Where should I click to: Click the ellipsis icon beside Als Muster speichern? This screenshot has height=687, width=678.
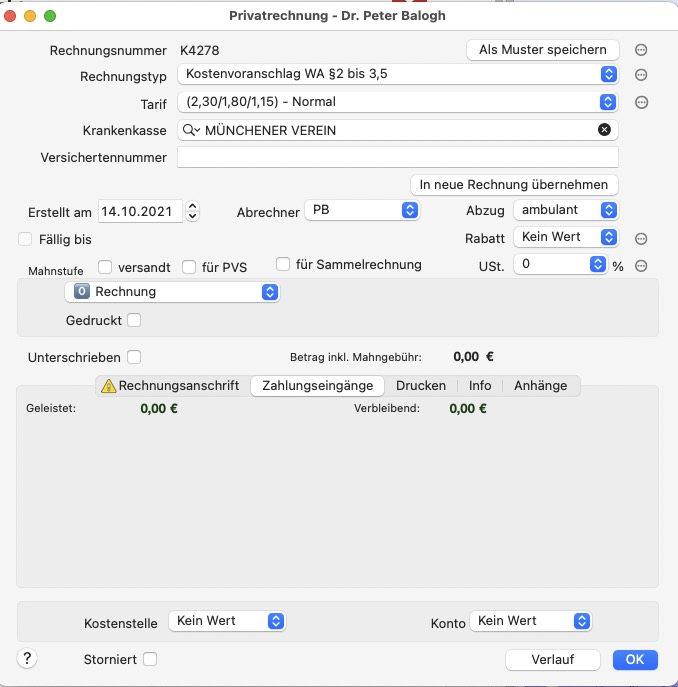coord(641,50)
